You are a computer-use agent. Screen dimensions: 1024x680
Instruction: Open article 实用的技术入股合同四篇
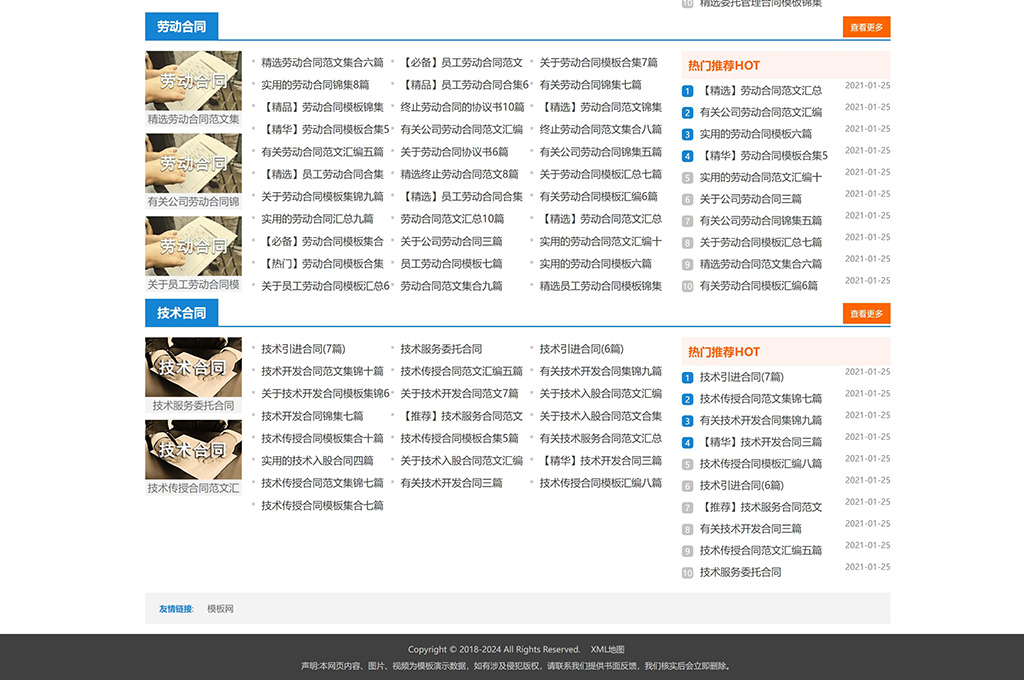[317, 461]
